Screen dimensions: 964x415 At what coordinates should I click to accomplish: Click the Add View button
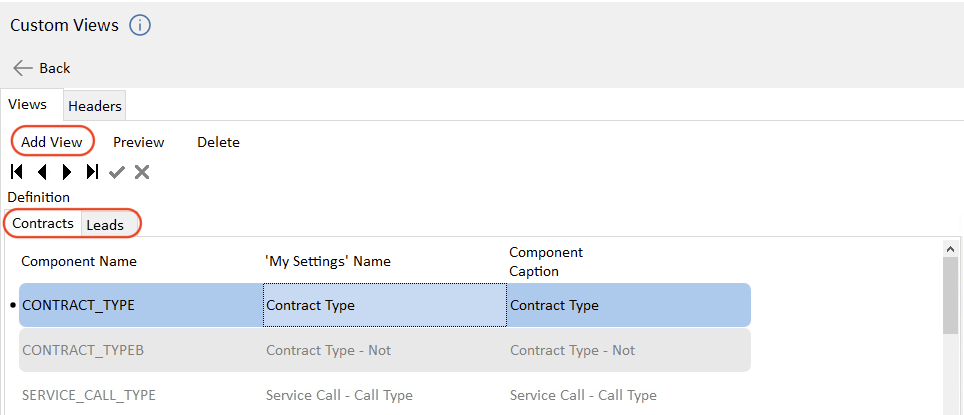tap(52, 142)
